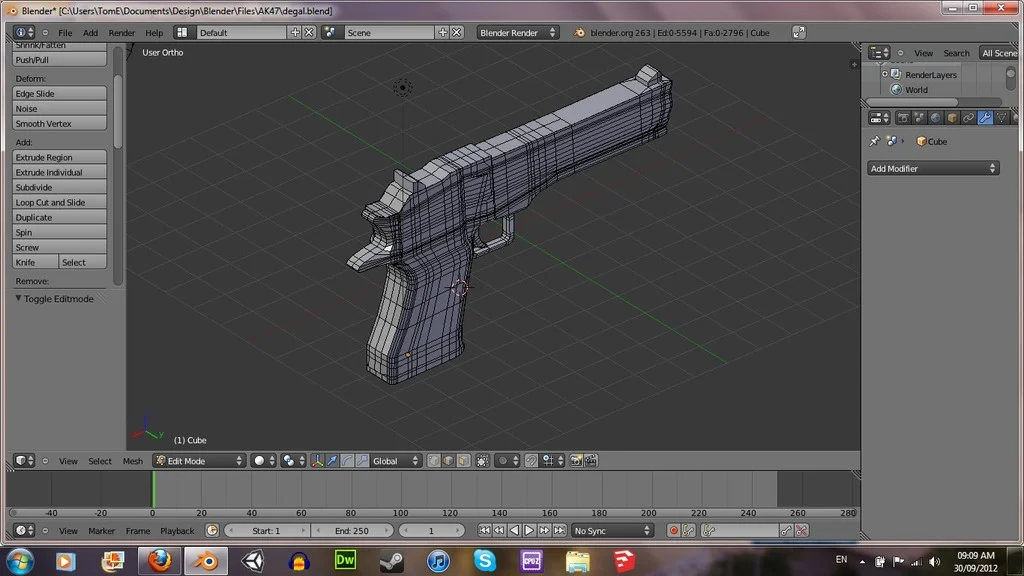
Task: Click the Blender logo splash icon
Action: (x=580, y=33)
